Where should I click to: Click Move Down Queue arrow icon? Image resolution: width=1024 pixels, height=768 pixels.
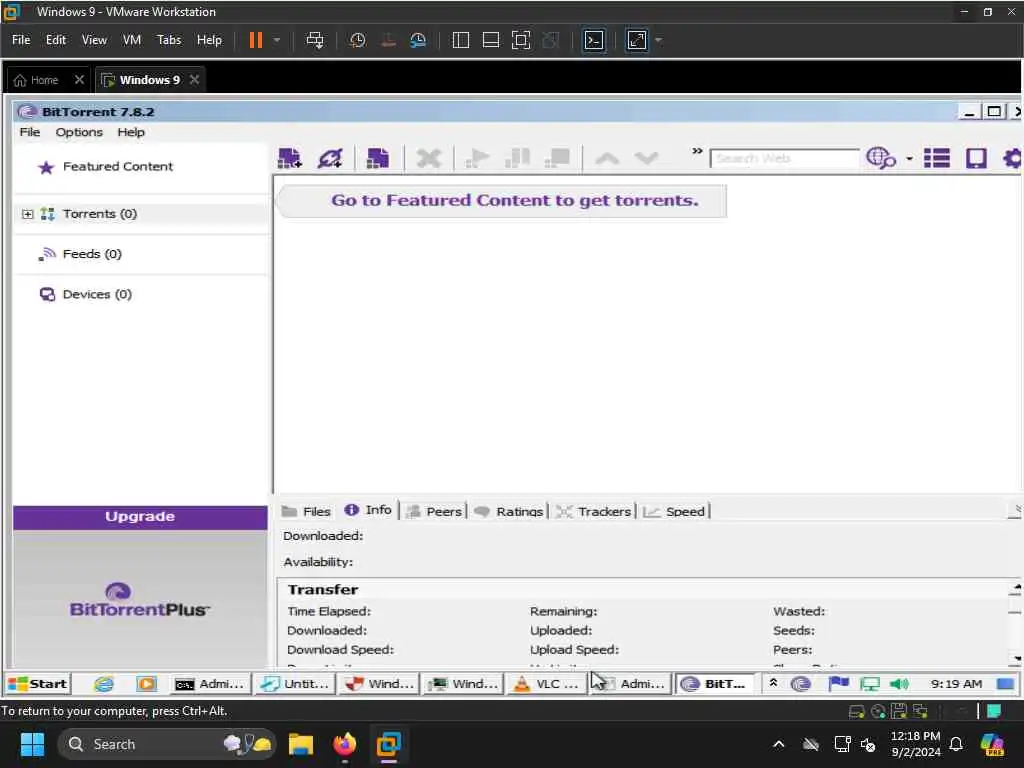tap(647, 159)
